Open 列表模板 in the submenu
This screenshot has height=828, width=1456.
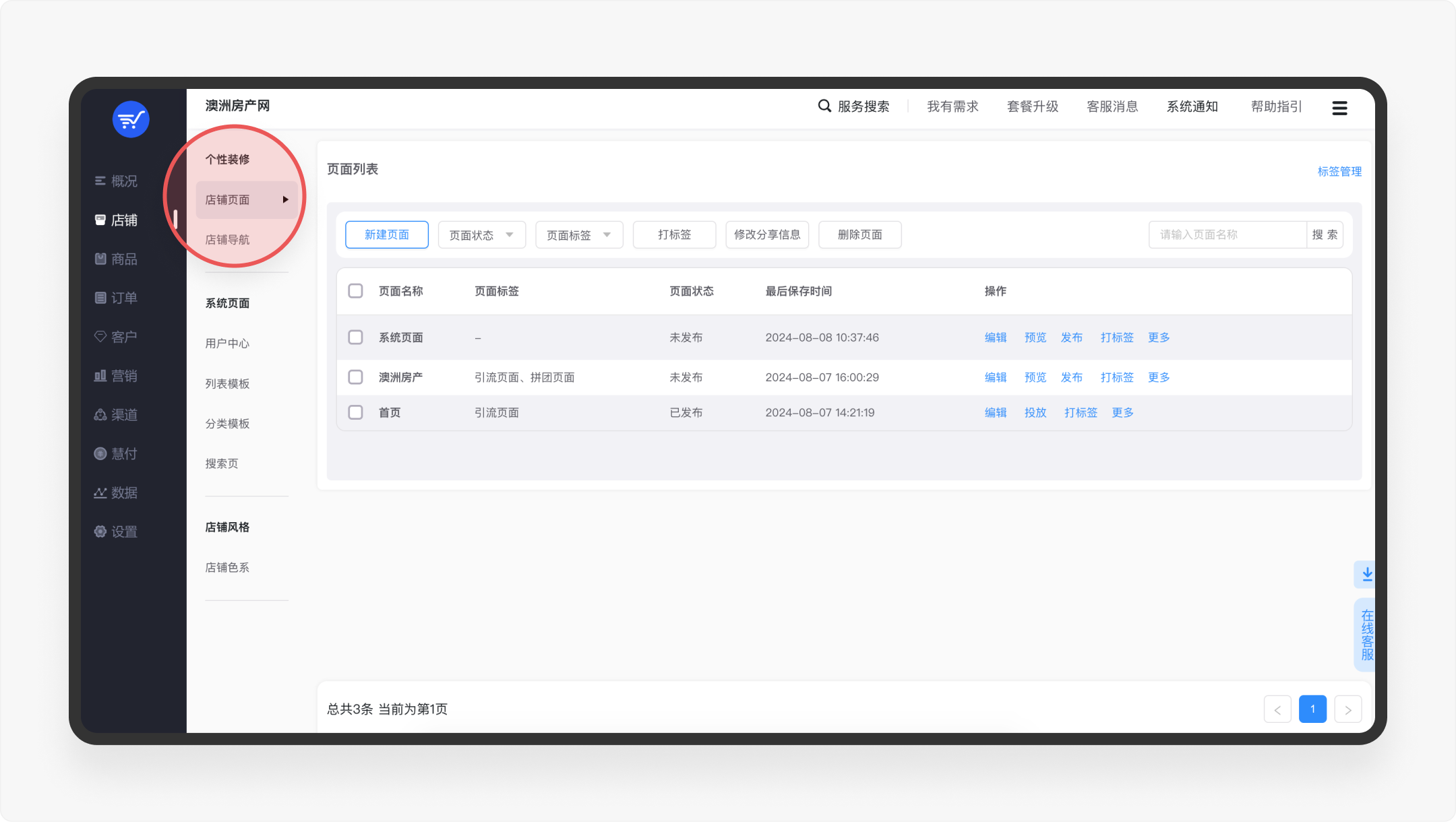[x=227, y=383]
